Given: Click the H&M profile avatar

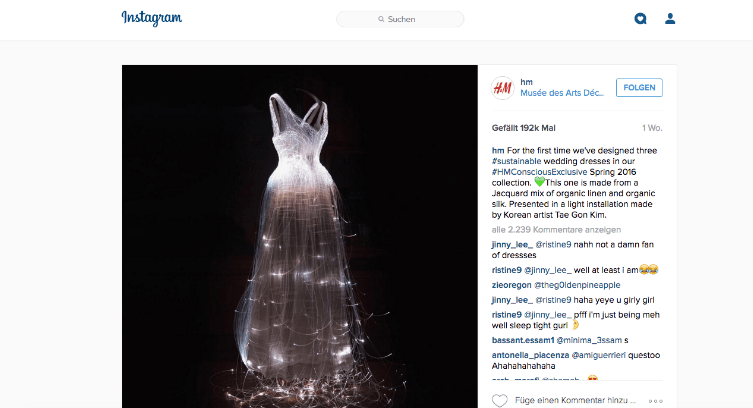Looking at the screenshot, I should tap(503, 88).
